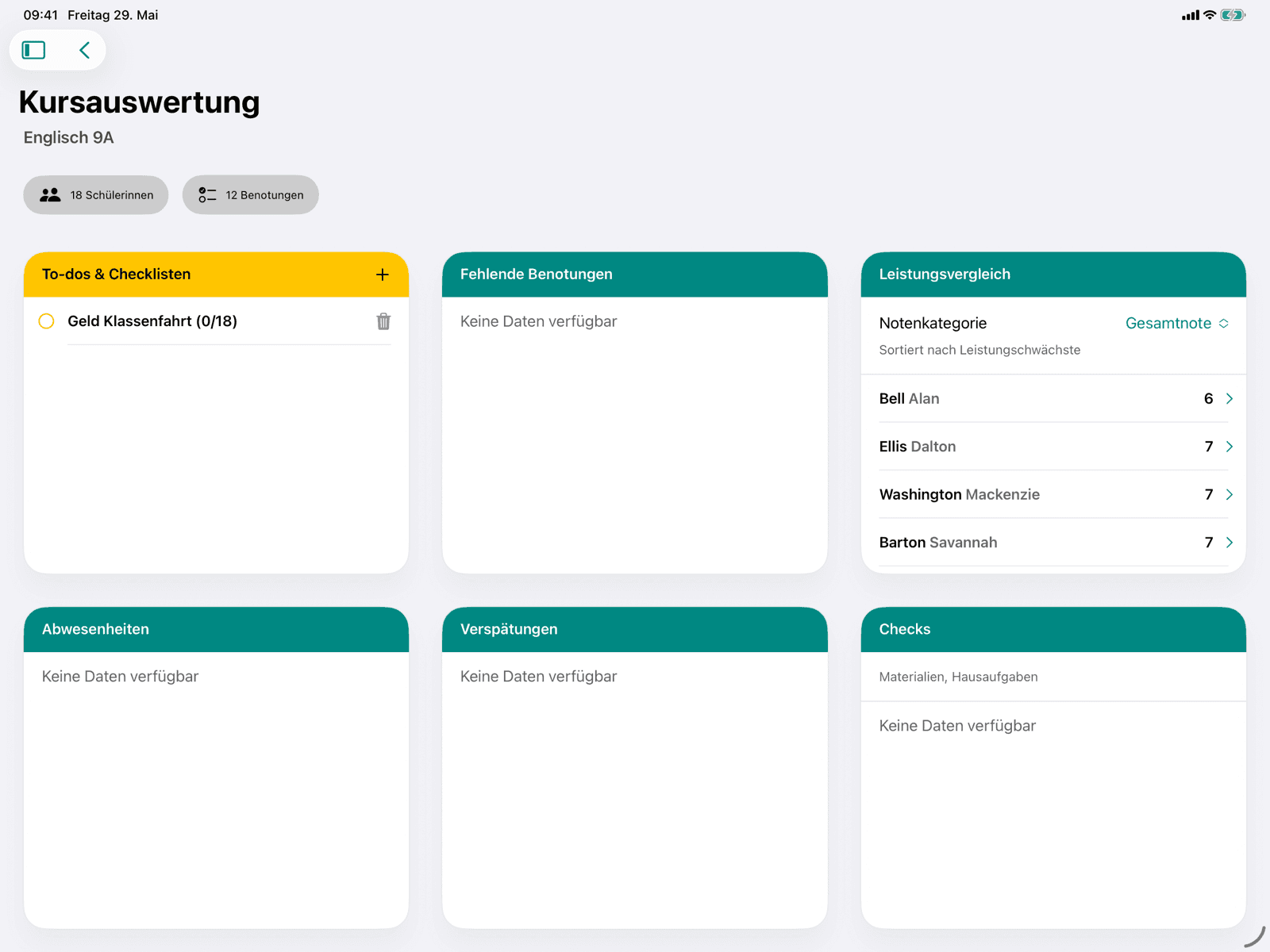Toggle the sidebar panel icon
Image resolution: width=1270 pixels, height=952 pixels.
click(33, 50)
